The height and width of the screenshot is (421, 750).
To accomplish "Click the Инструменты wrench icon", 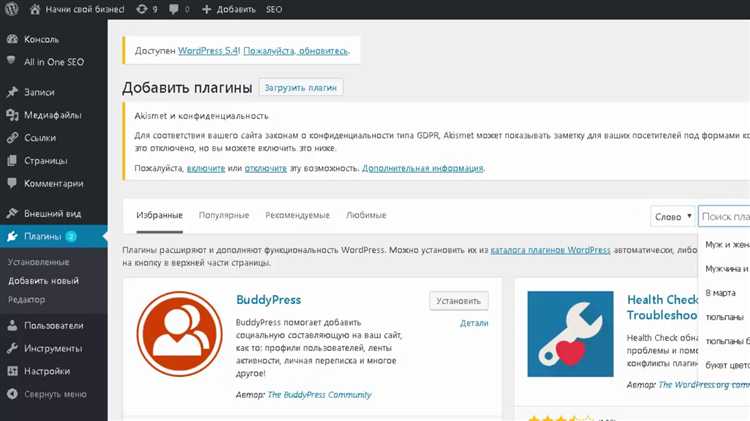I will 12,348.
